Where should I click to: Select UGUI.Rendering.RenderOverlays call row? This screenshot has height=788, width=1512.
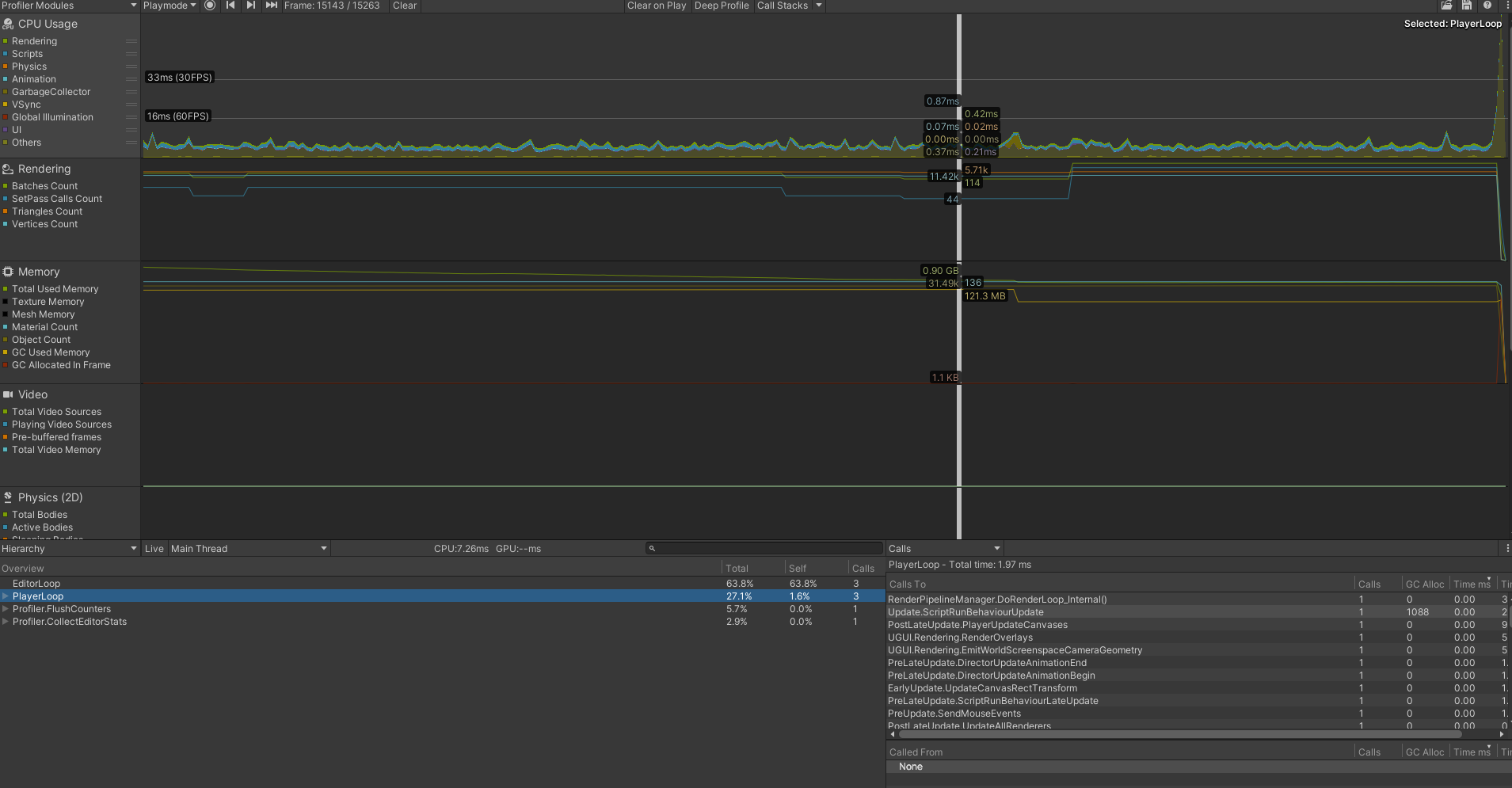pyautogui.click(x=1198, y=638)
